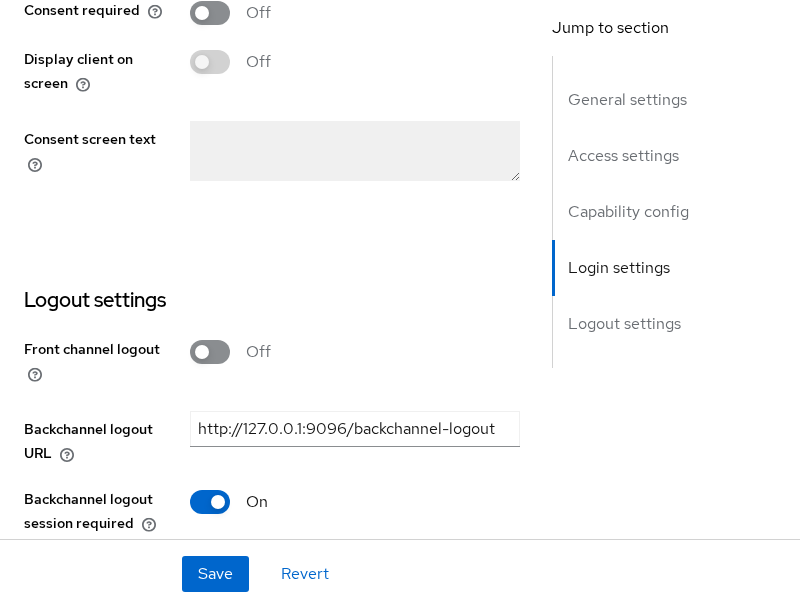
Task: Toggle the Consent required switch
Action: click(210, 13)
